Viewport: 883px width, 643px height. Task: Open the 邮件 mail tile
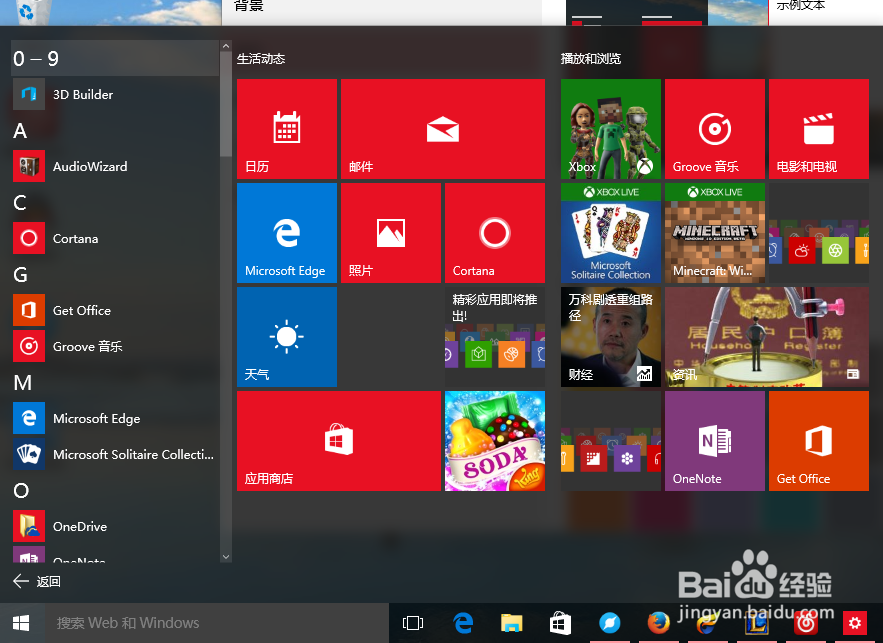tap(443, 129)
